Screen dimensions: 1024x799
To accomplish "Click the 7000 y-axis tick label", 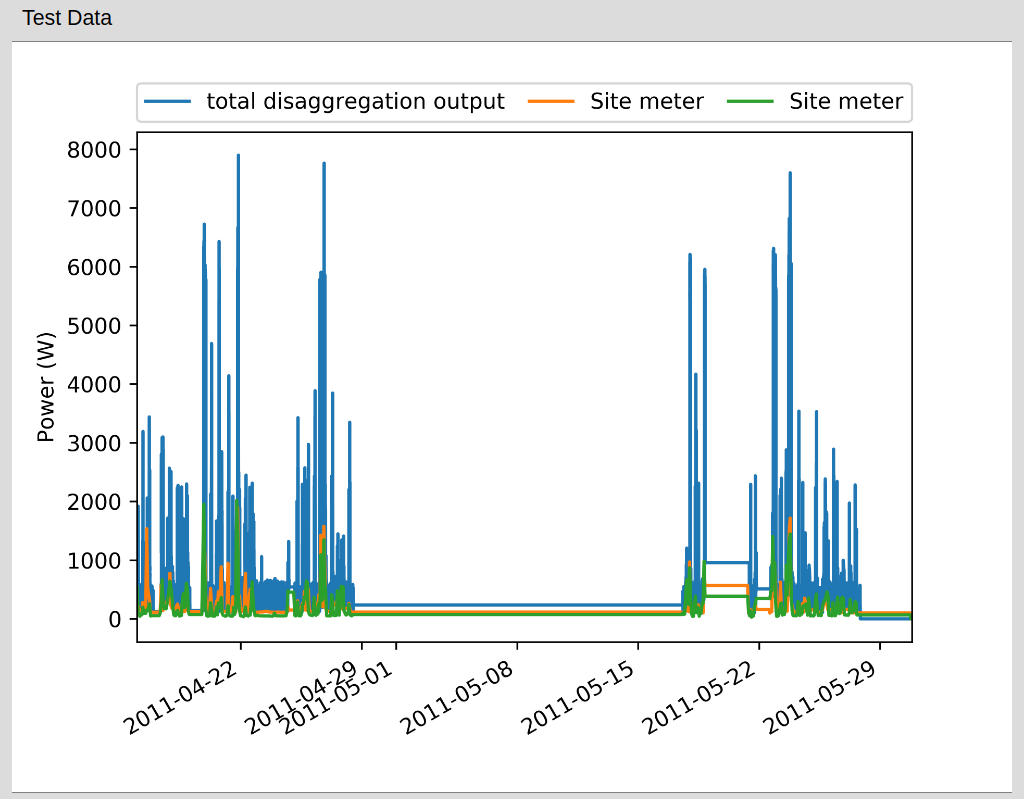I will click(94, 208).
